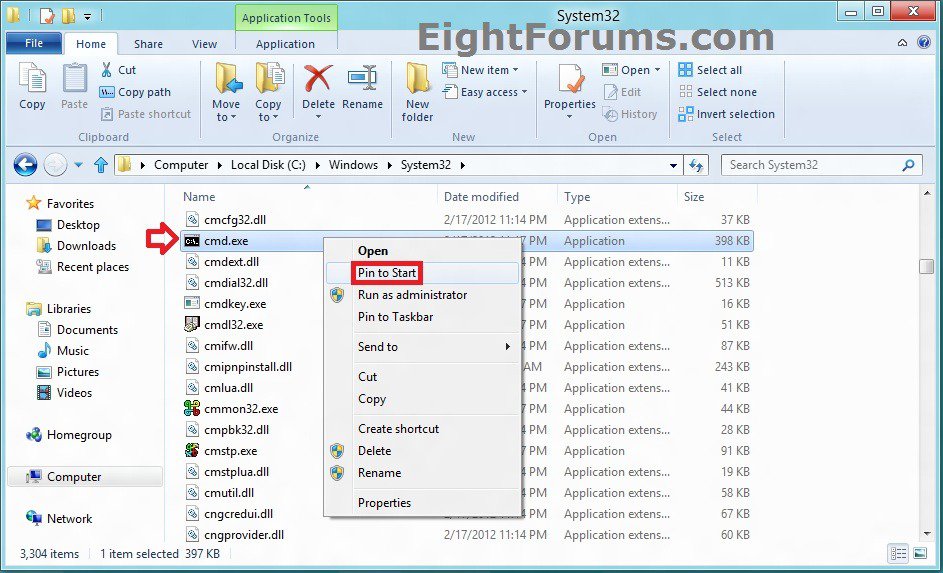Switch to large icons view in status bar
Image resolution: width=943 pixels, height=573 pixels.
pyautogui.click(x=920, y=553)
